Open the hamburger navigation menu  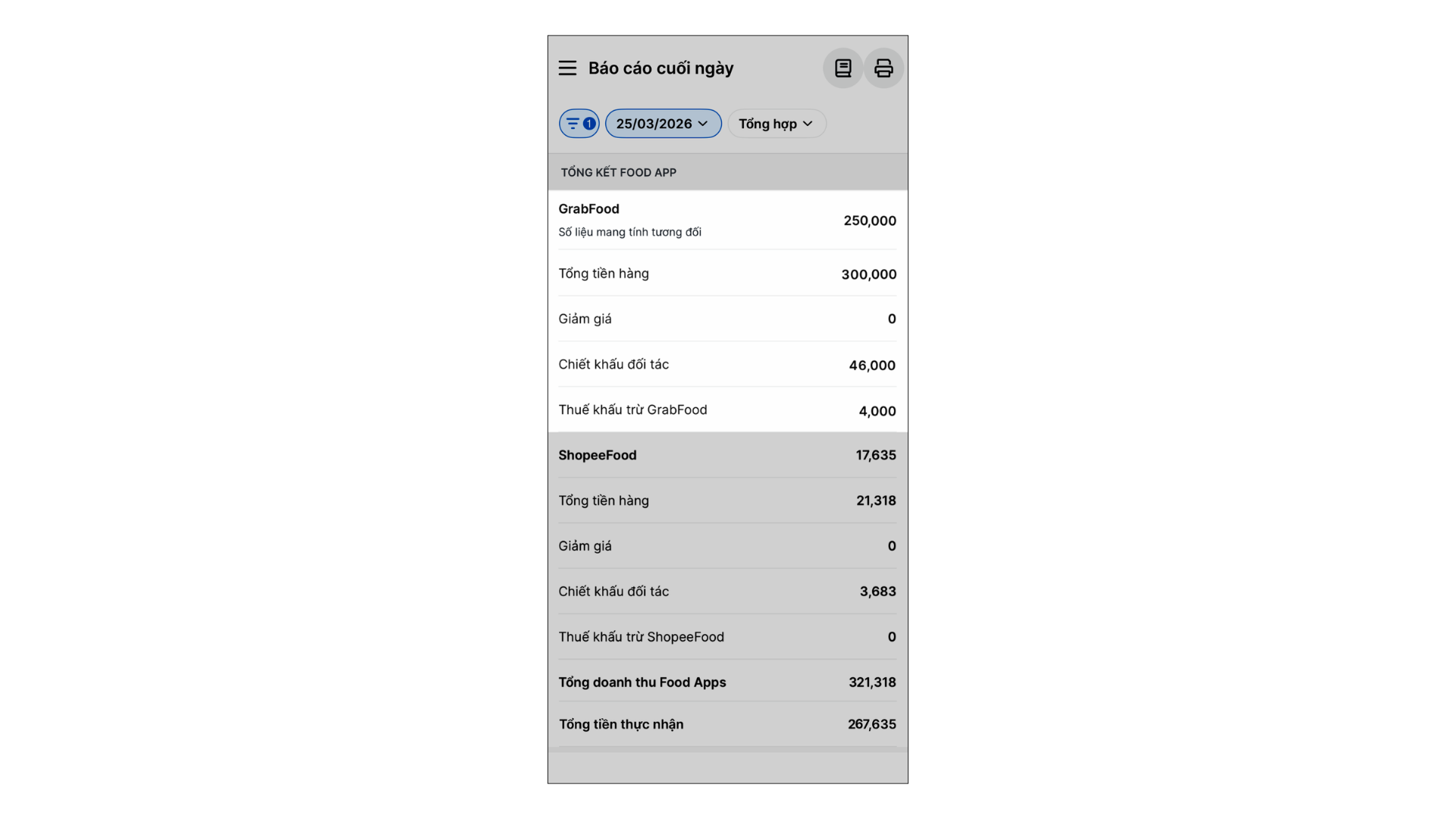[567, 68]
